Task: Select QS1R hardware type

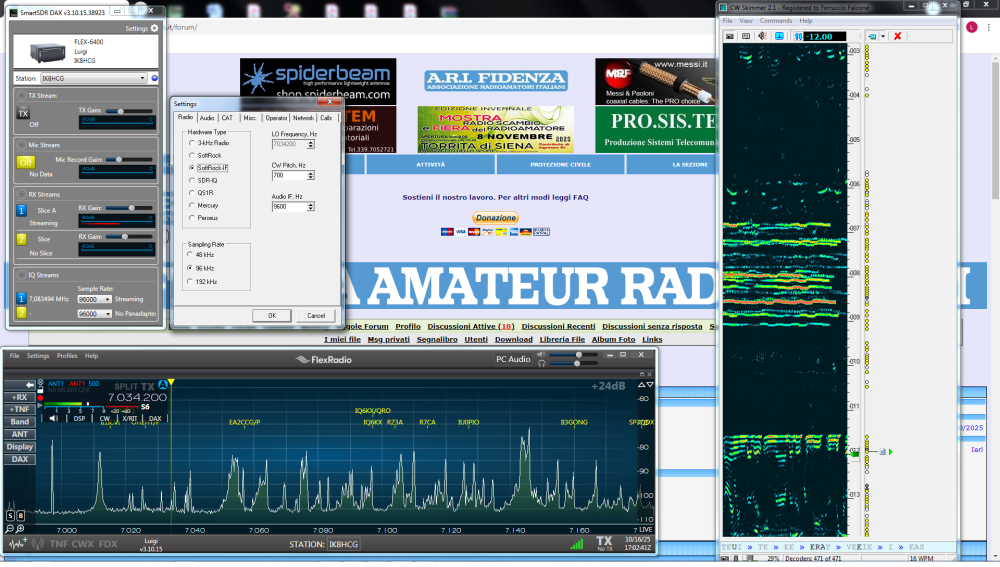Action: (192, 193)
